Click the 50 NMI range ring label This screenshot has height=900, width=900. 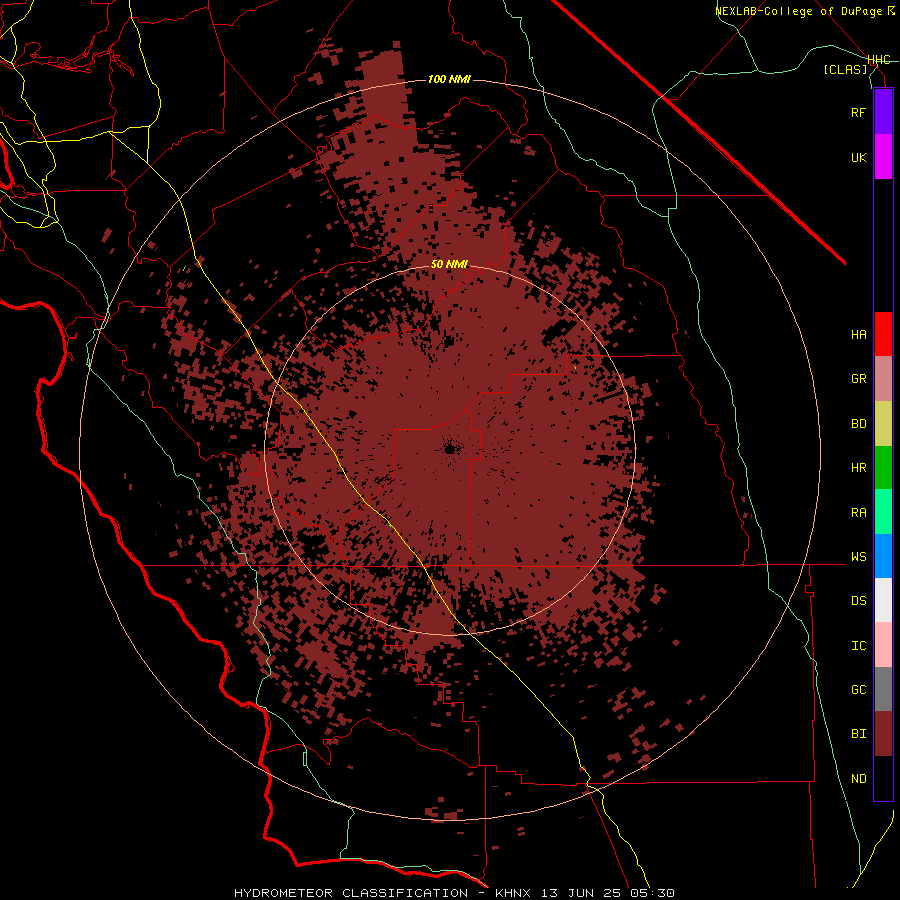(449, 264)
